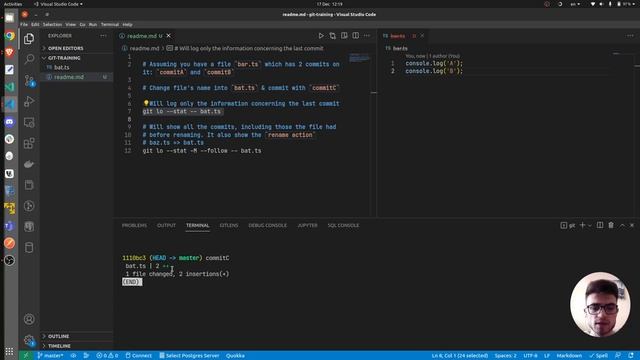Screen dimensions: 640x360
Task: Expand the Outline section
Action: click(77, 336)
